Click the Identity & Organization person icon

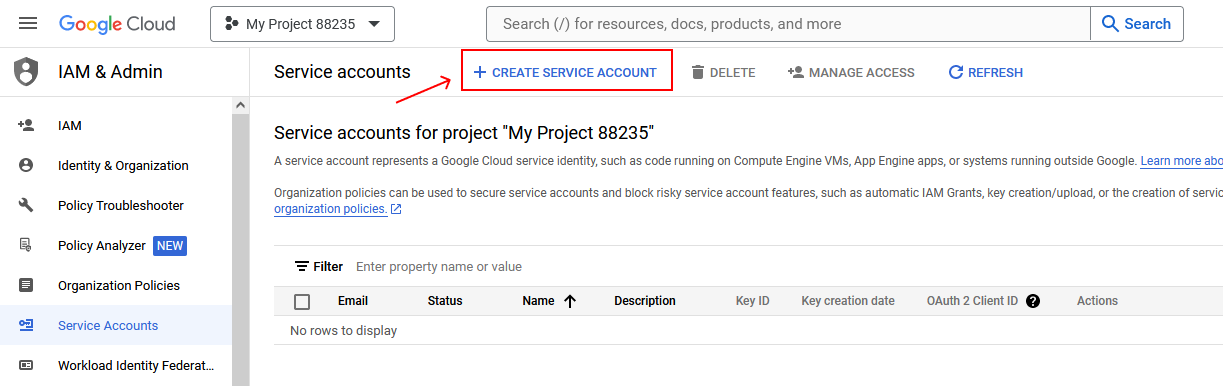coord(26,166)
